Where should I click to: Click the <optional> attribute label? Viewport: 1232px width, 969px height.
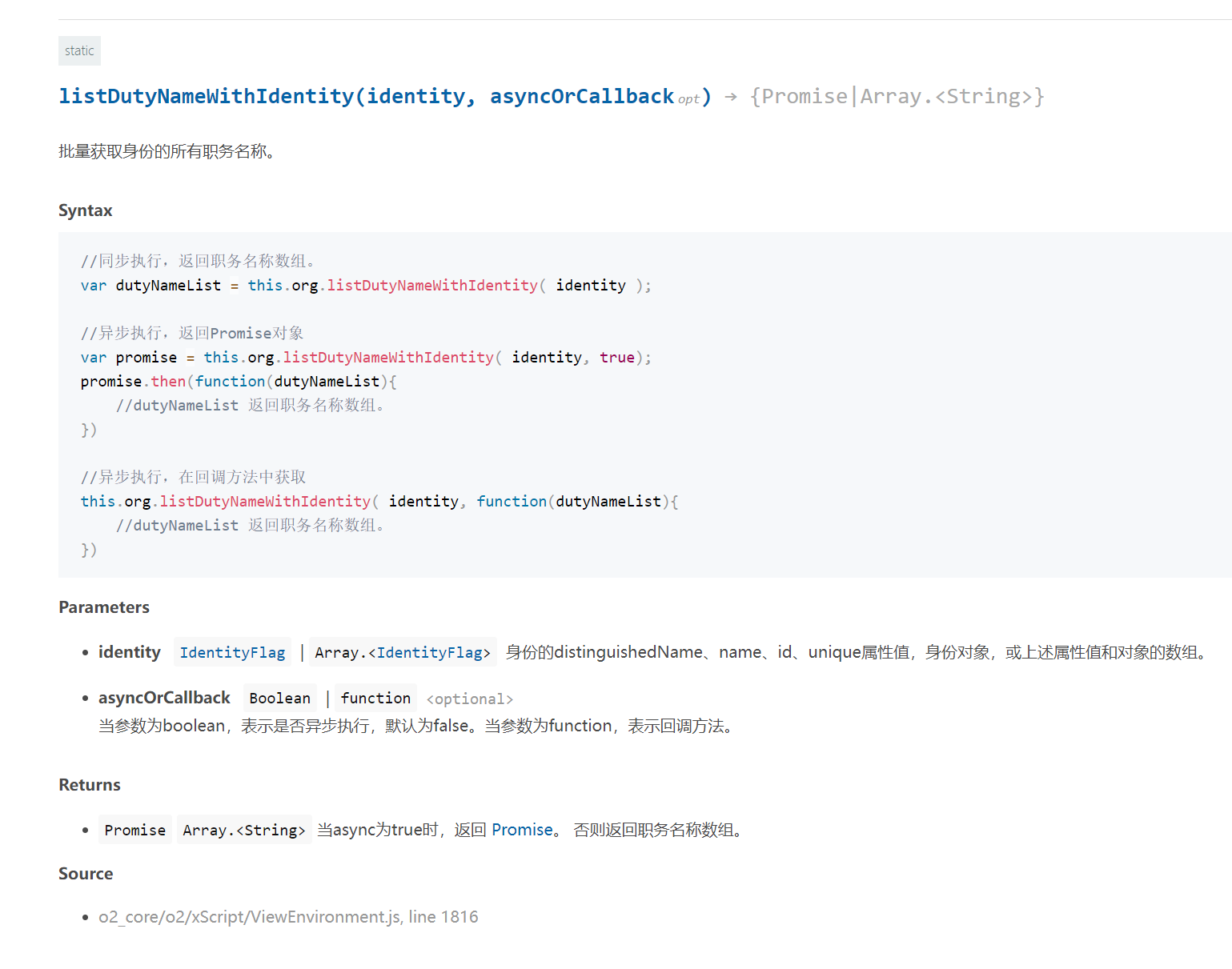coord(469,699)
